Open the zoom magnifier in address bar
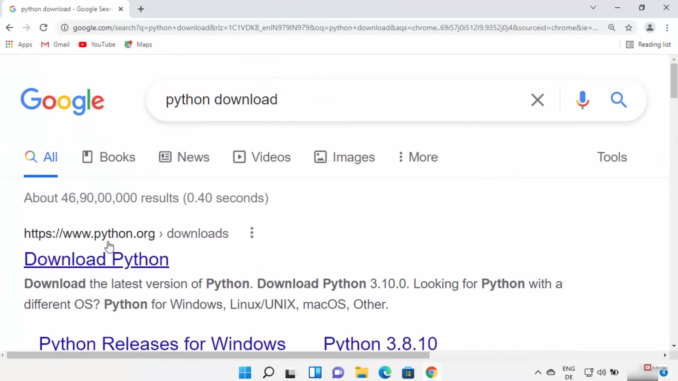This screenshot has height=381, width=678. 611,28
